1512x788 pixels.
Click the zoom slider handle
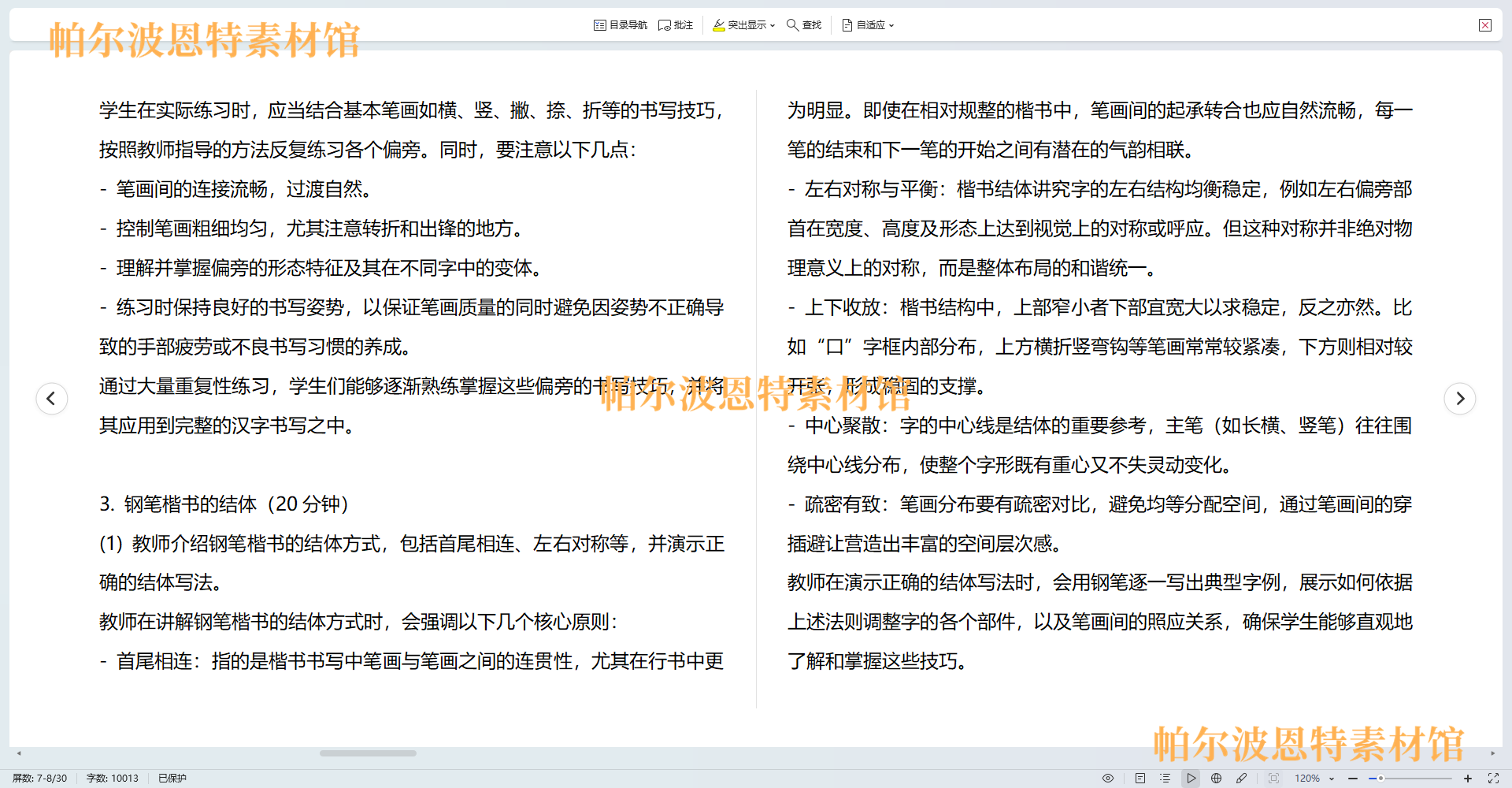tap(1380, 778)
